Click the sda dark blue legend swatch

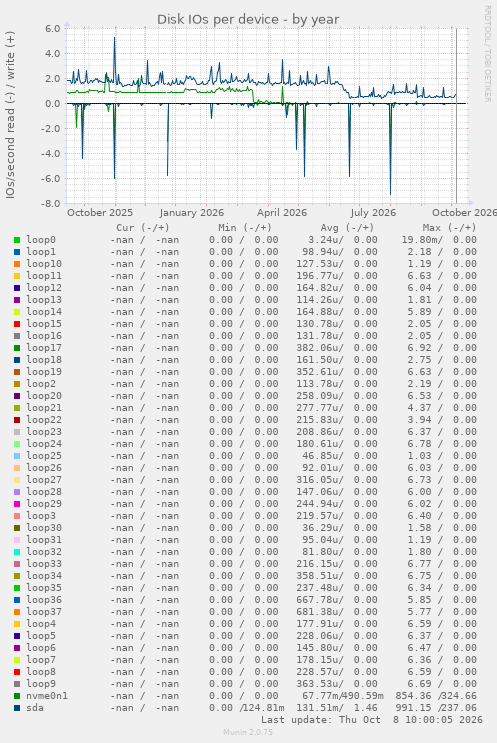[17, 708]
